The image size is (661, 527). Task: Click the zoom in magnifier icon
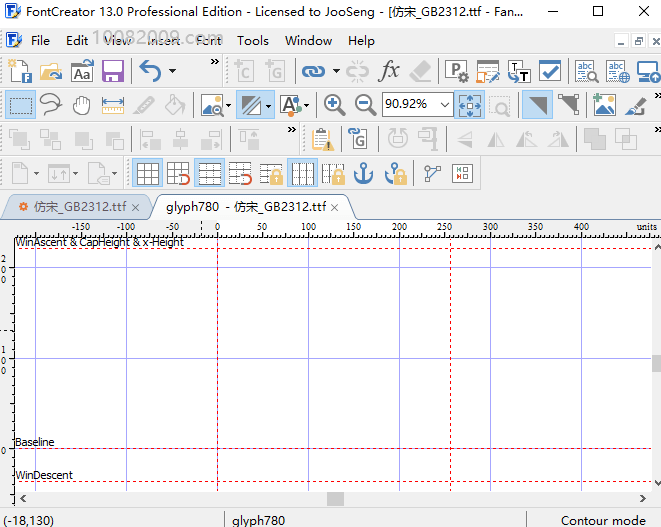coord(335,105)
